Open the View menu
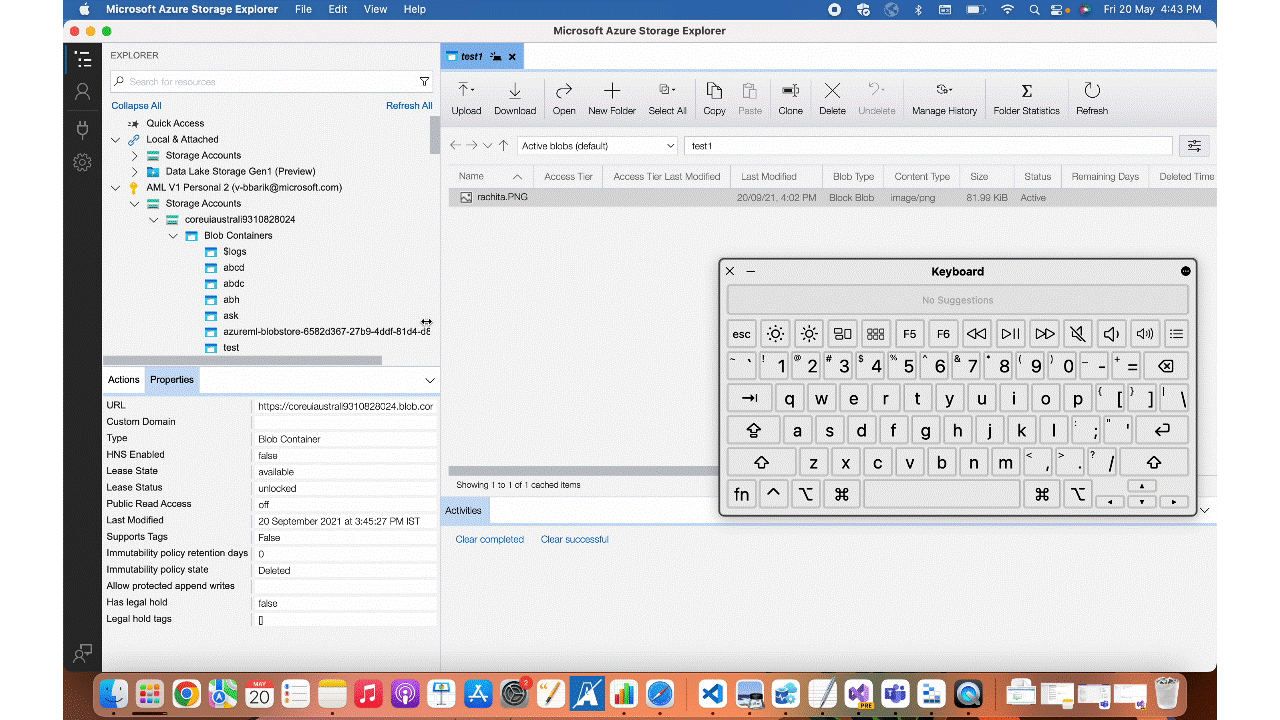Image resolution: width=1280 pixels, height=720 pixels. coord(375,9)
